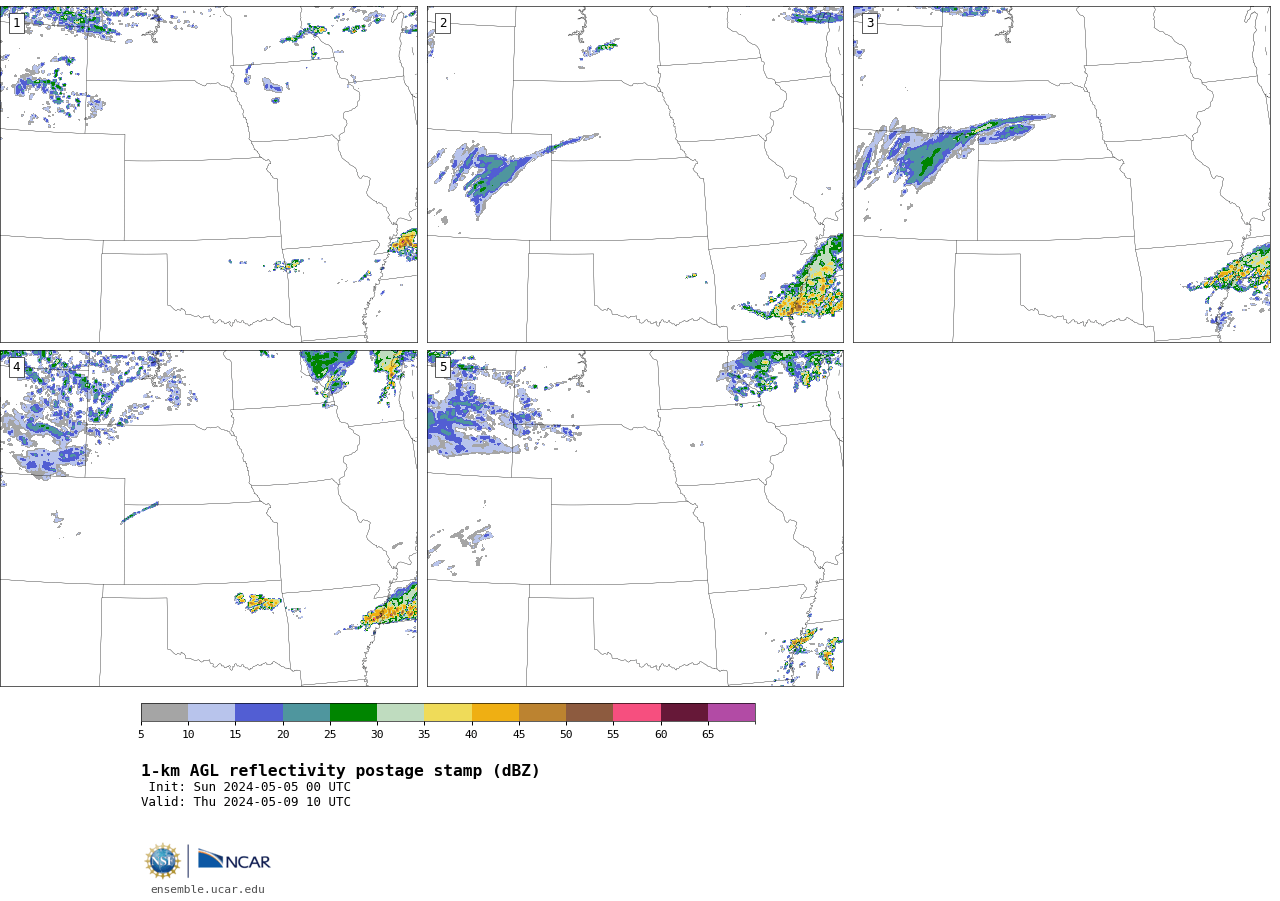Open ensemble member 1 reflectivity map
This screenshot has width=1280, height=901.
[208, 174]
